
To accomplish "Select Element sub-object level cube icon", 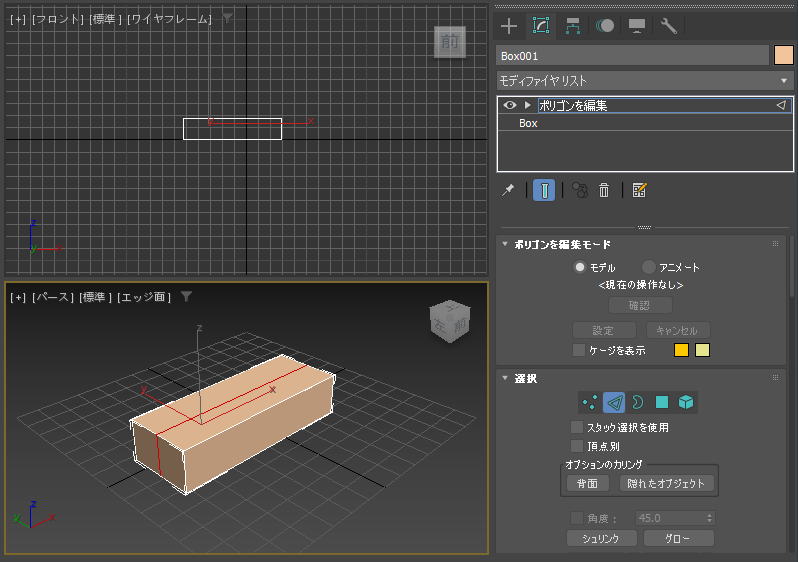I will pyautogui.click(x=686, y=402).
